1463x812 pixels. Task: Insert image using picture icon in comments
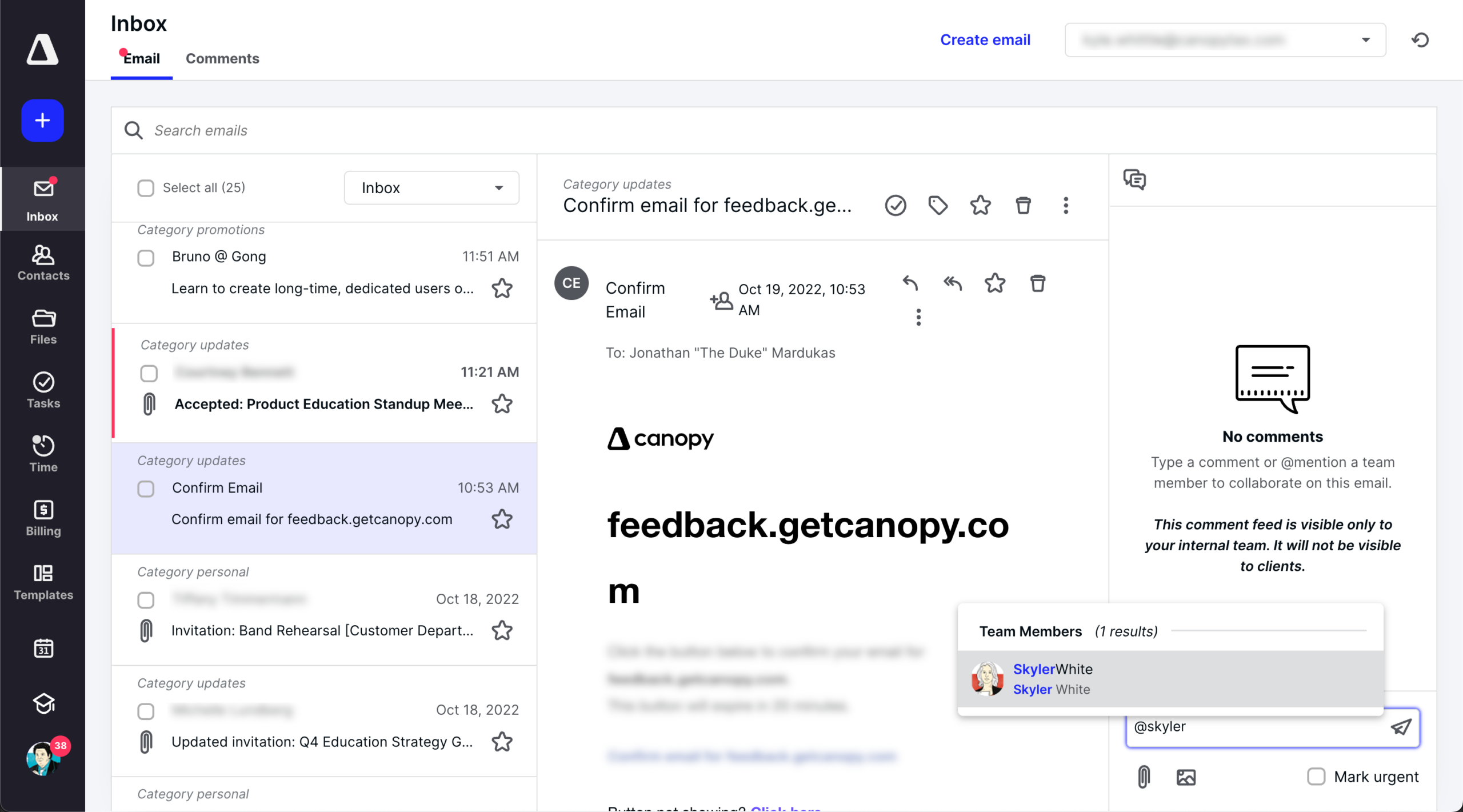(x=1186, y=777)
